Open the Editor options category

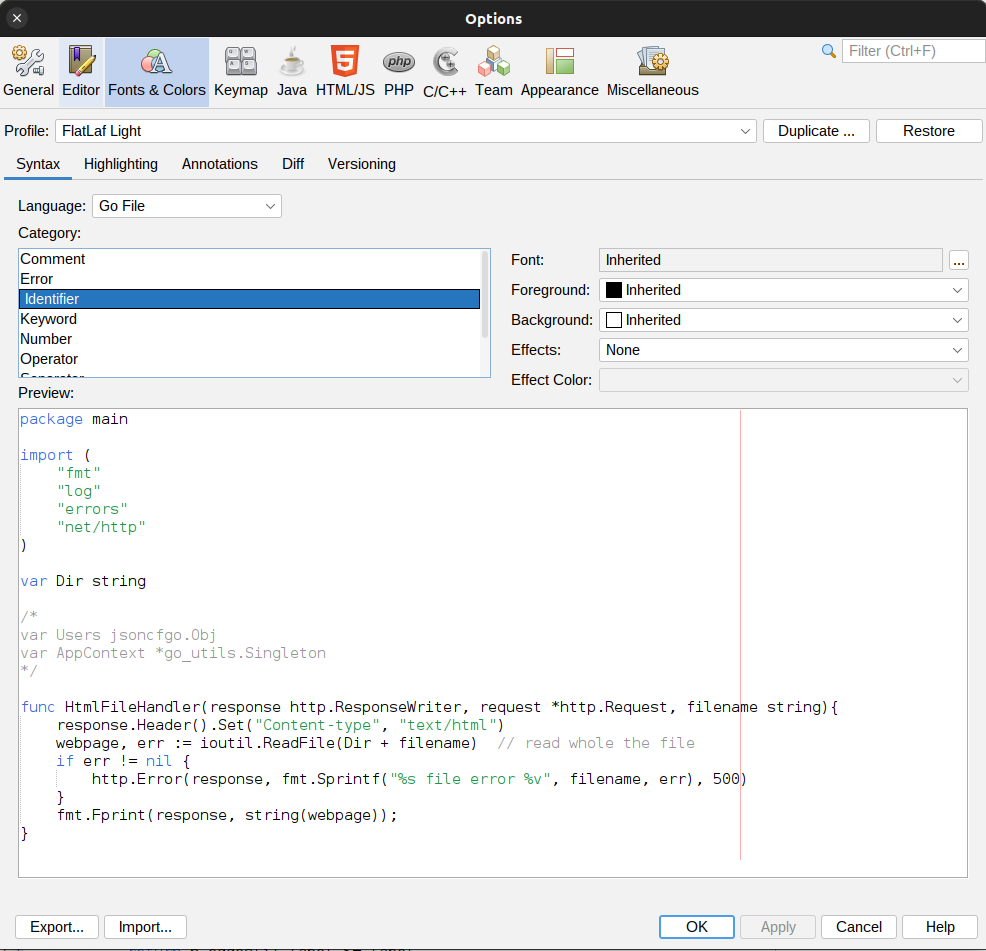pyautogui.click(x=81, y=72)
